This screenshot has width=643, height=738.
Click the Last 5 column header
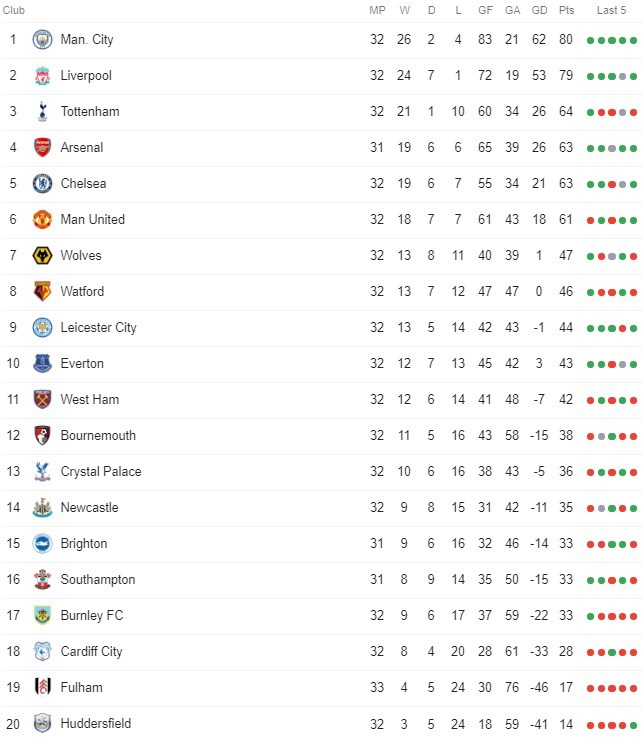pos(611,10)
